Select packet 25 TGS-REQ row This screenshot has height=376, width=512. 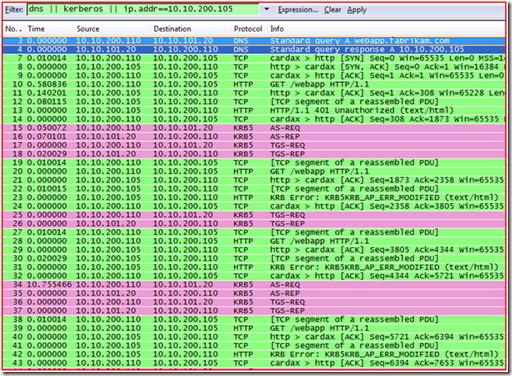coord(254,215)
